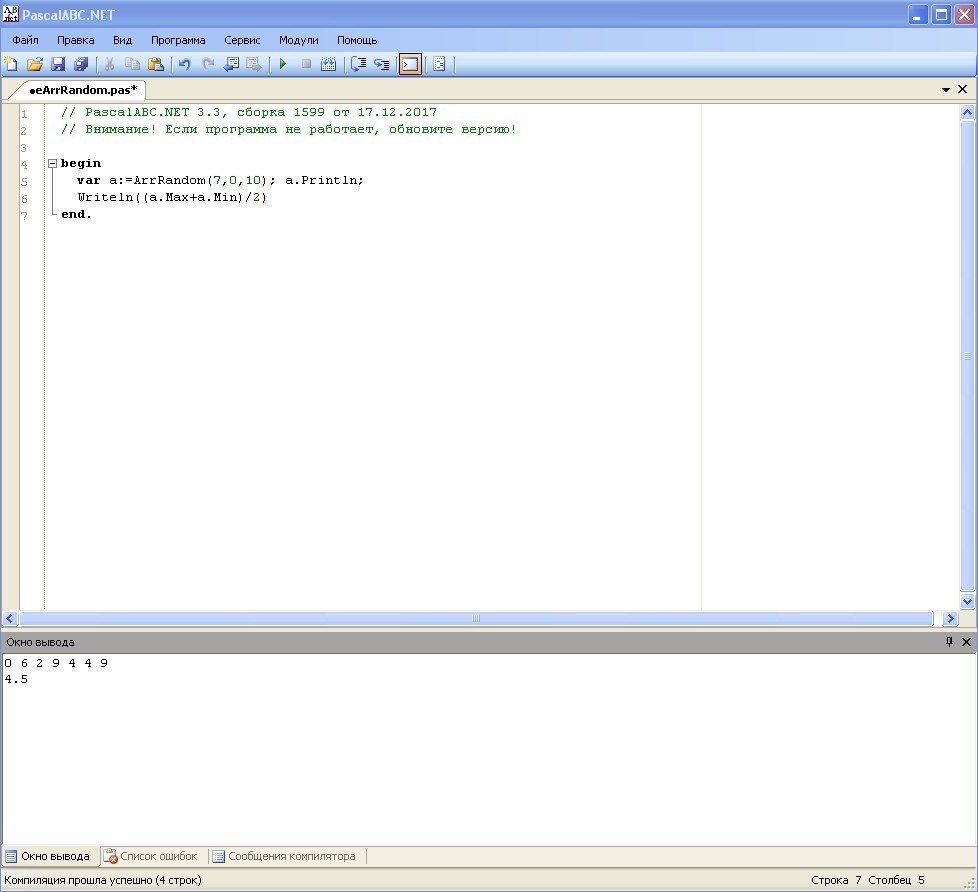This screenshot has width=978, height=892.
Task: Toggle the output window toolbar button
Action: 410,64
